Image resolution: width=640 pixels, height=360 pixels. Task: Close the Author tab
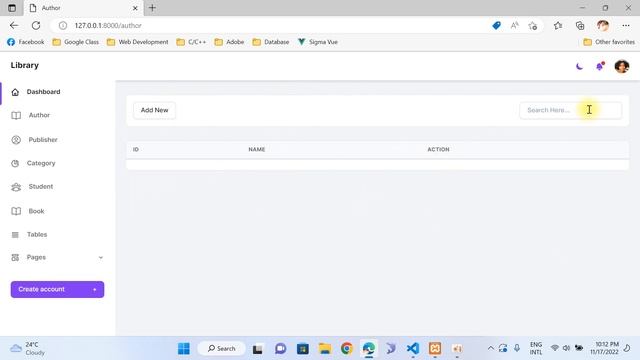(x=135, y=8)
